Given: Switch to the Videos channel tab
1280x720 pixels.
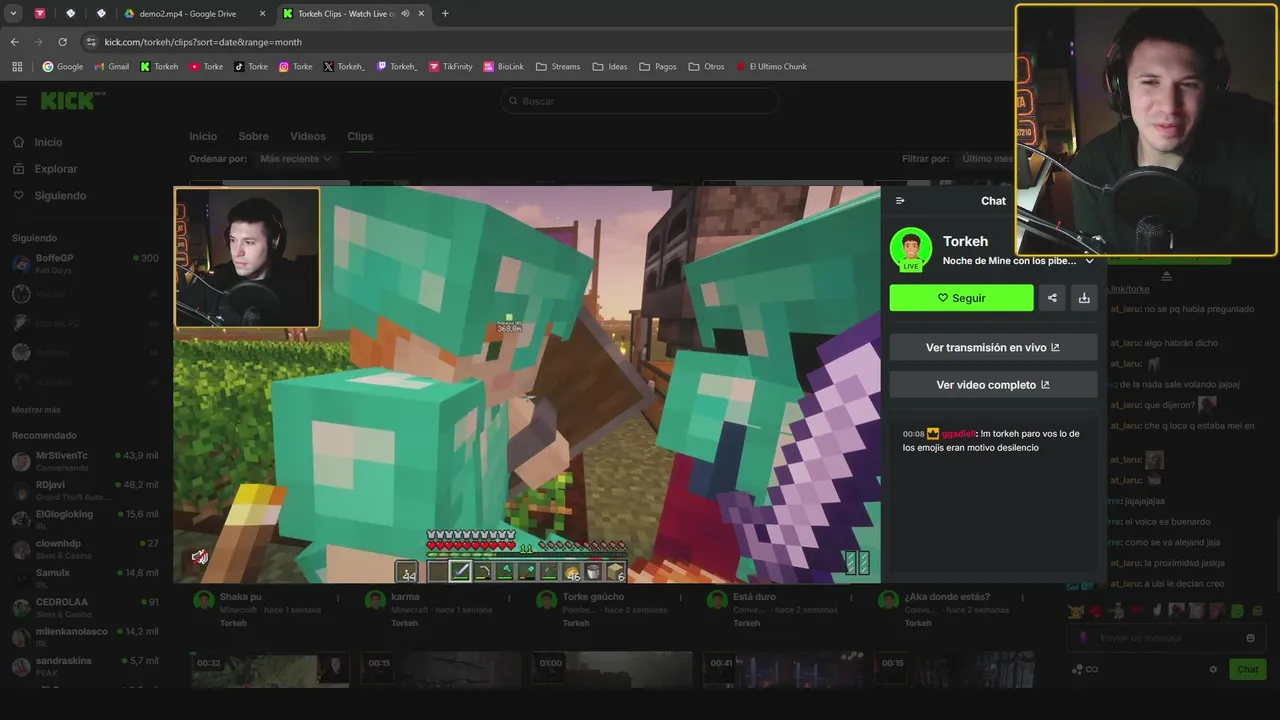Looking at the screenshot, I should point(308,136).
